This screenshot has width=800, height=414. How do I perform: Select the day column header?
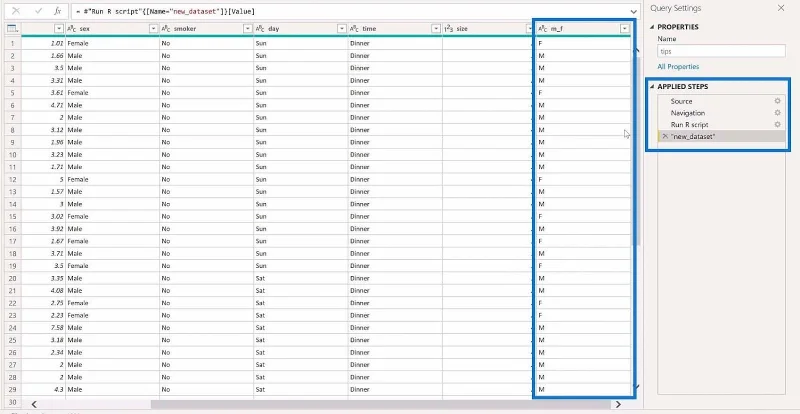(x=301, y=29)
